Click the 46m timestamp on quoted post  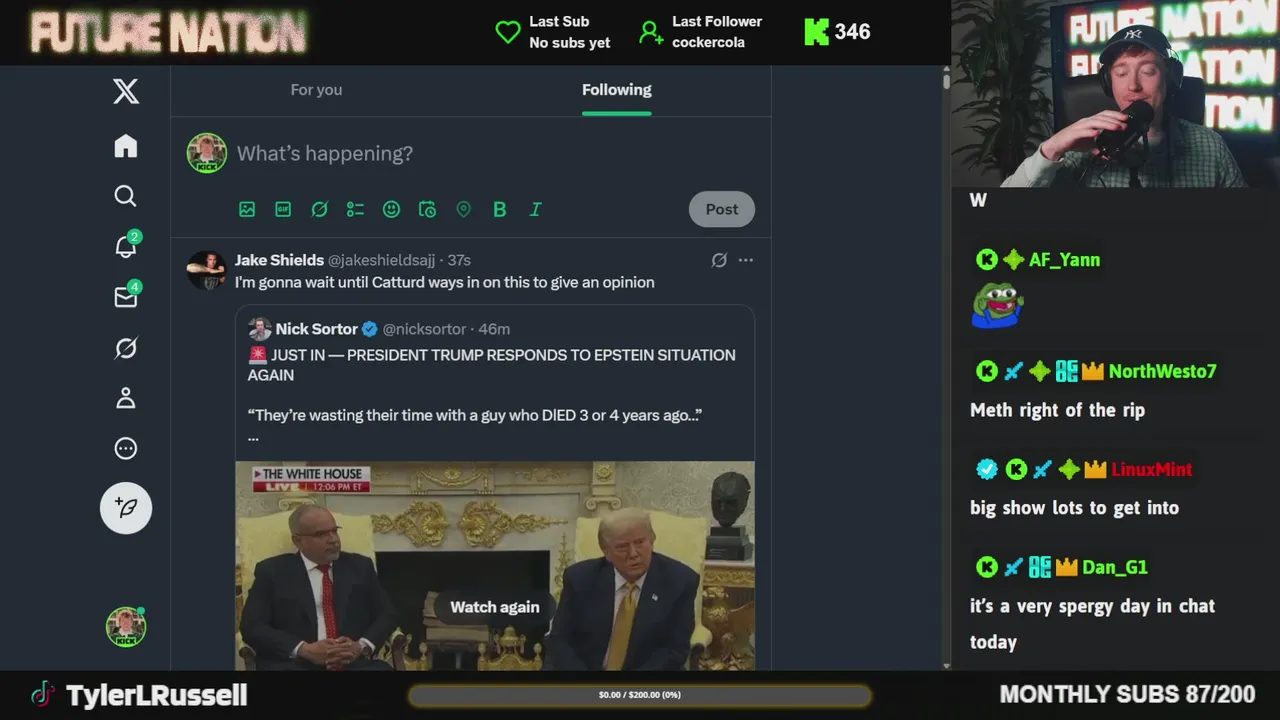coord(494,329)
